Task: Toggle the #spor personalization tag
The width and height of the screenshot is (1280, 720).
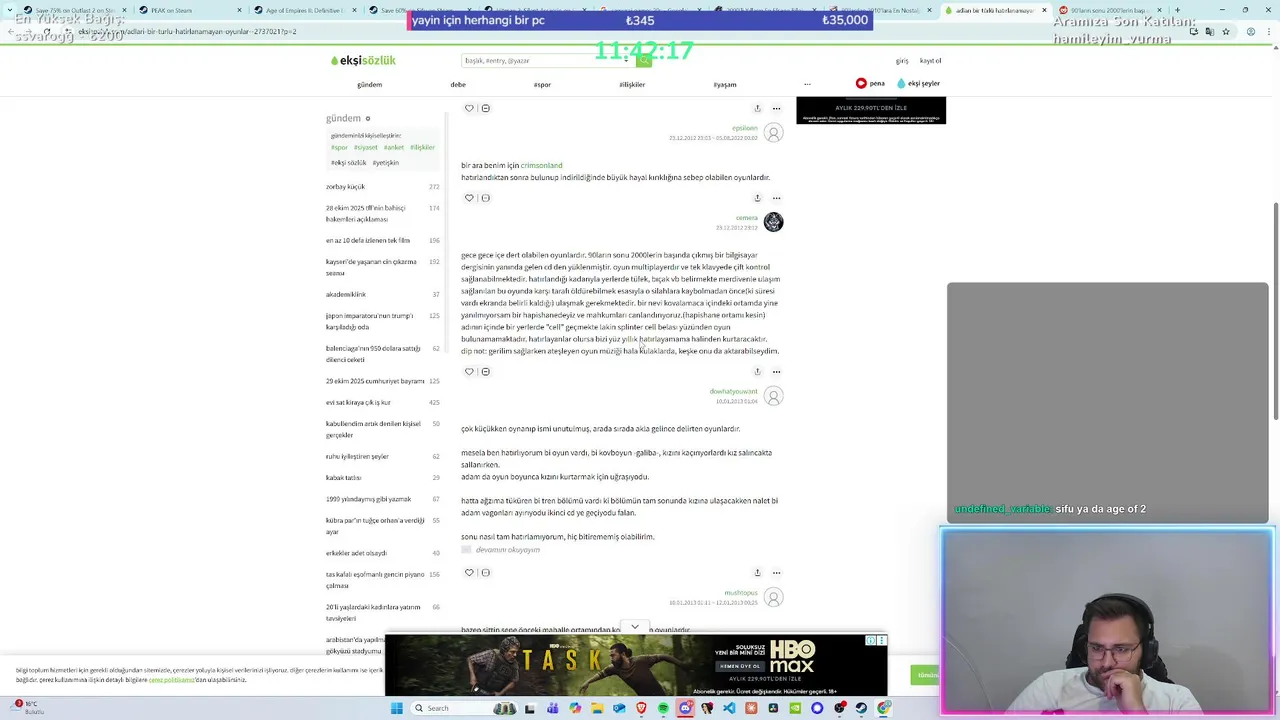Action: pyautogui.click(x=339, y=147)
